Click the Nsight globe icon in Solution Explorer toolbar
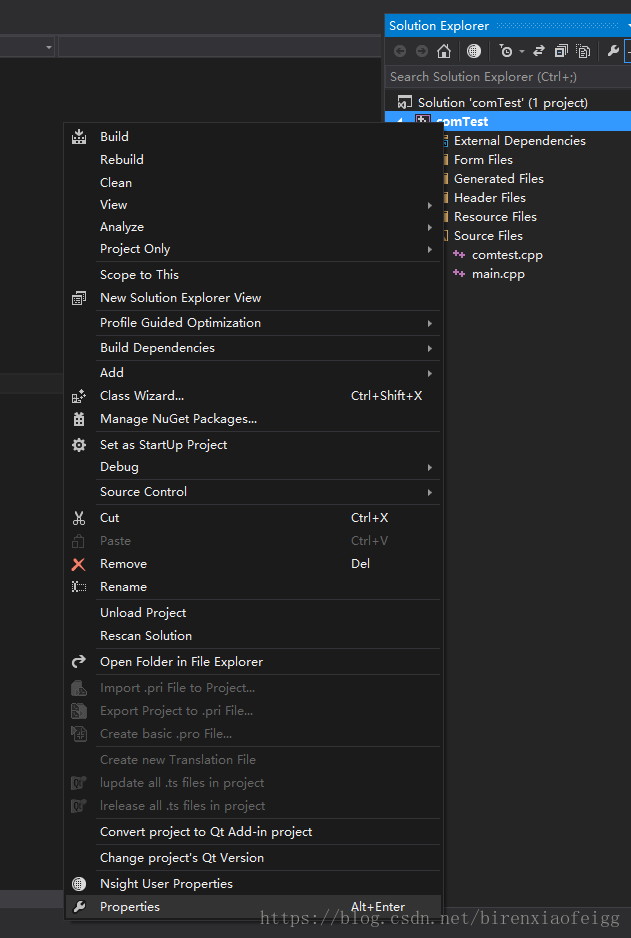Viewport: 631px width, 938px height. click(x=474, y=51)
